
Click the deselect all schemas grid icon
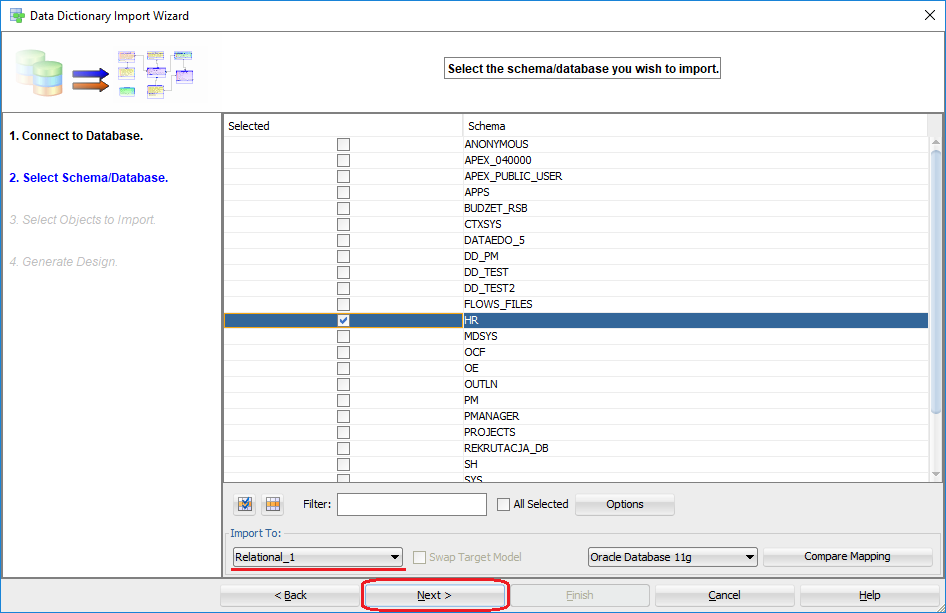tap(273, 504)
